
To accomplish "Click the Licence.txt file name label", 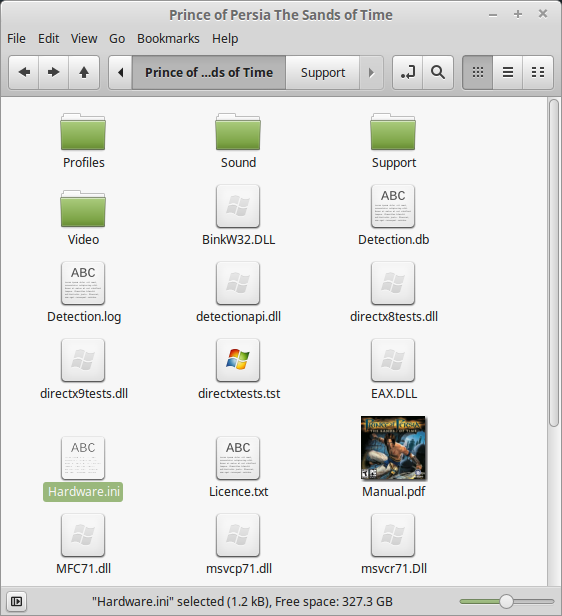I will [x=238, y=492].
